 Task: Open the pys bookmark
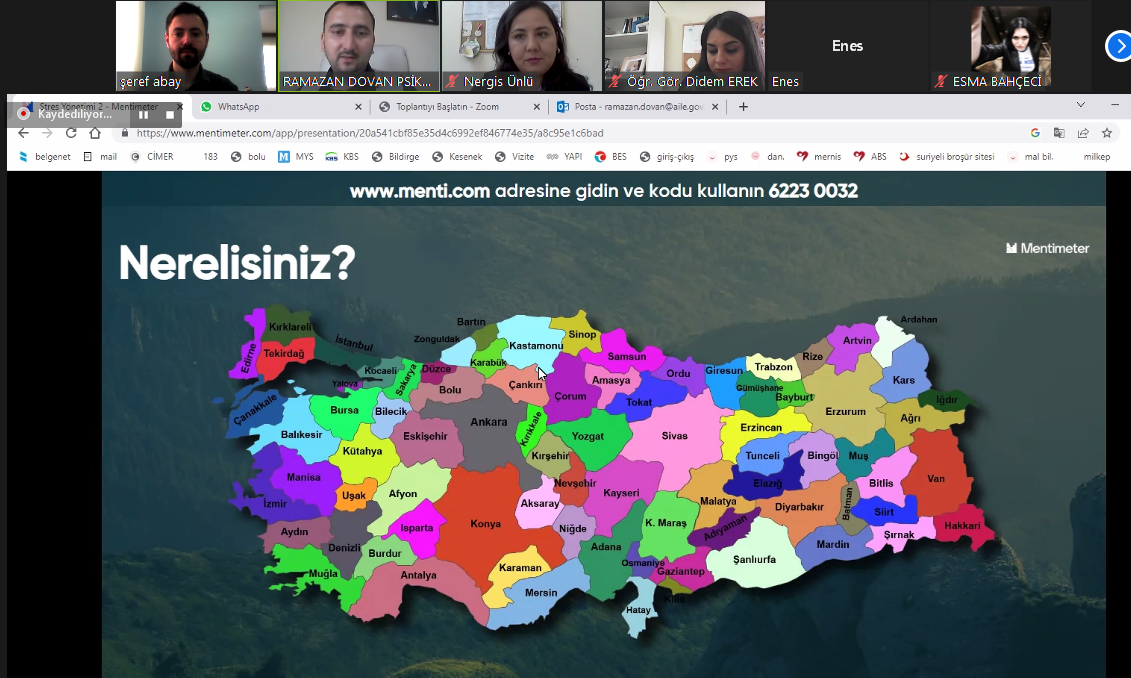(x=723, y=157)
